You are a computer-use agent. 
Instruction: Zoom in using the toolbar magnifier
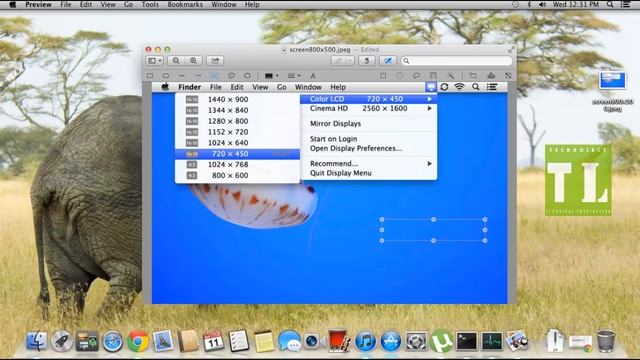193,60
